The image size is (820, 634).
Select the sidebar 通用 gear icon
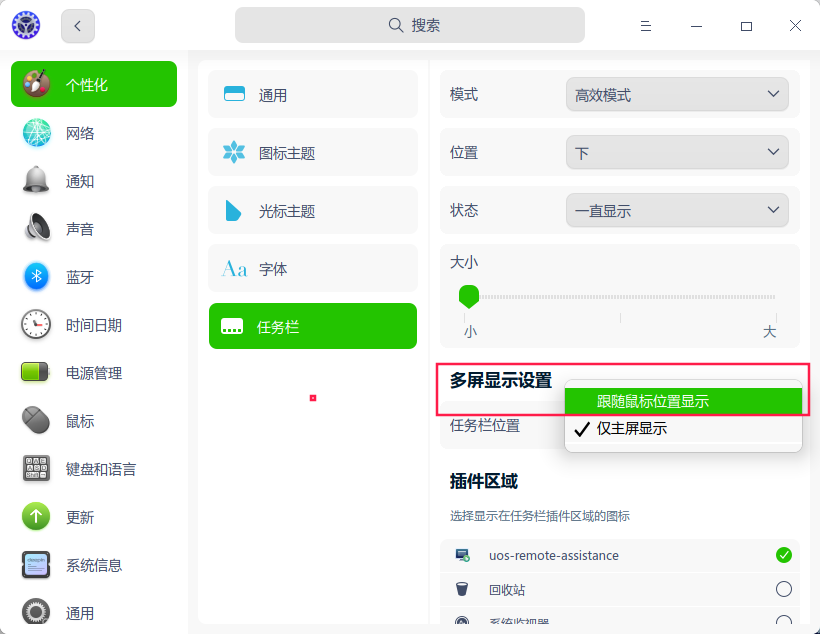click(x=36, y=612)
